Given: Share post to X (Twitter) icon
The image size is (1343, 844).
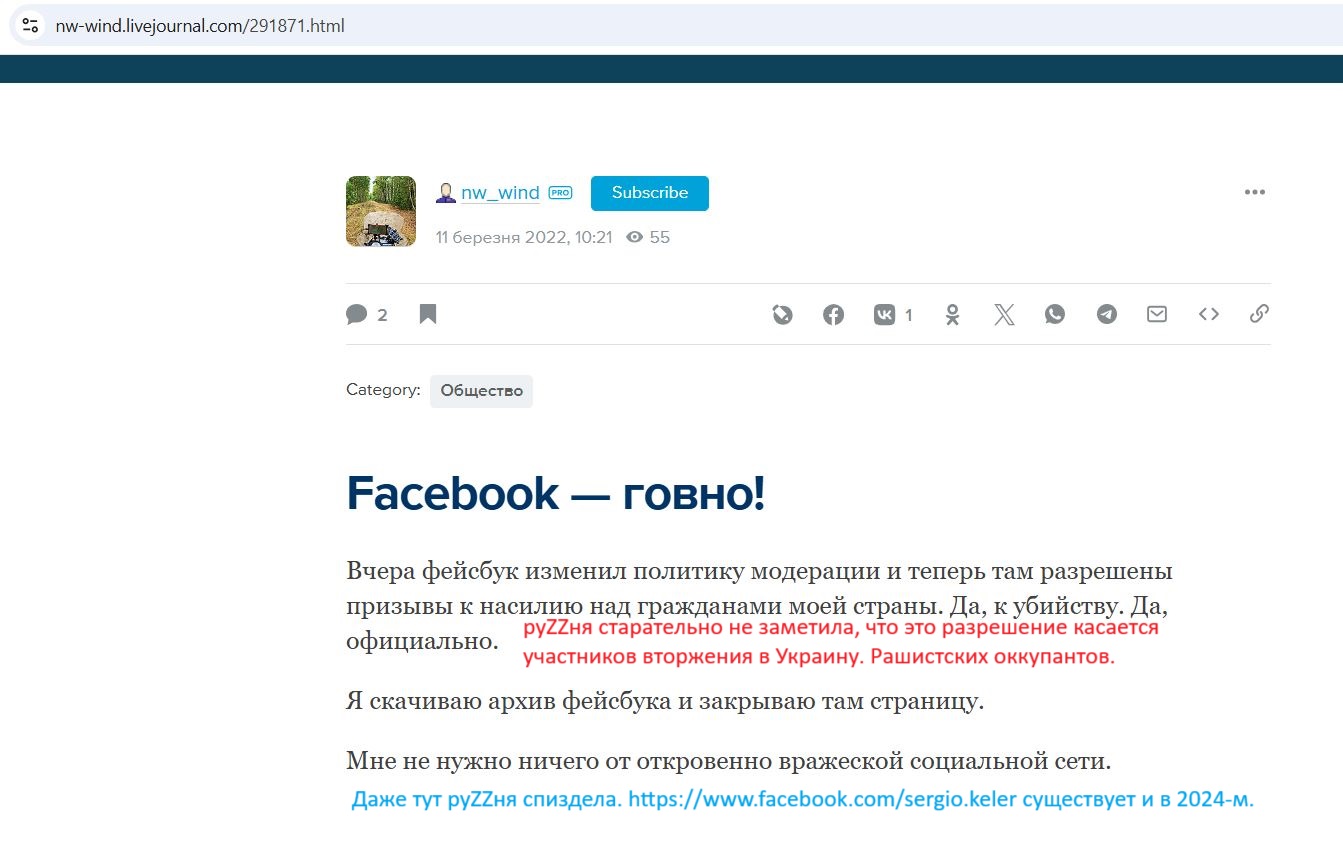Looking at the screenshot, I should pyautogui.click(x=1004, y=315).
